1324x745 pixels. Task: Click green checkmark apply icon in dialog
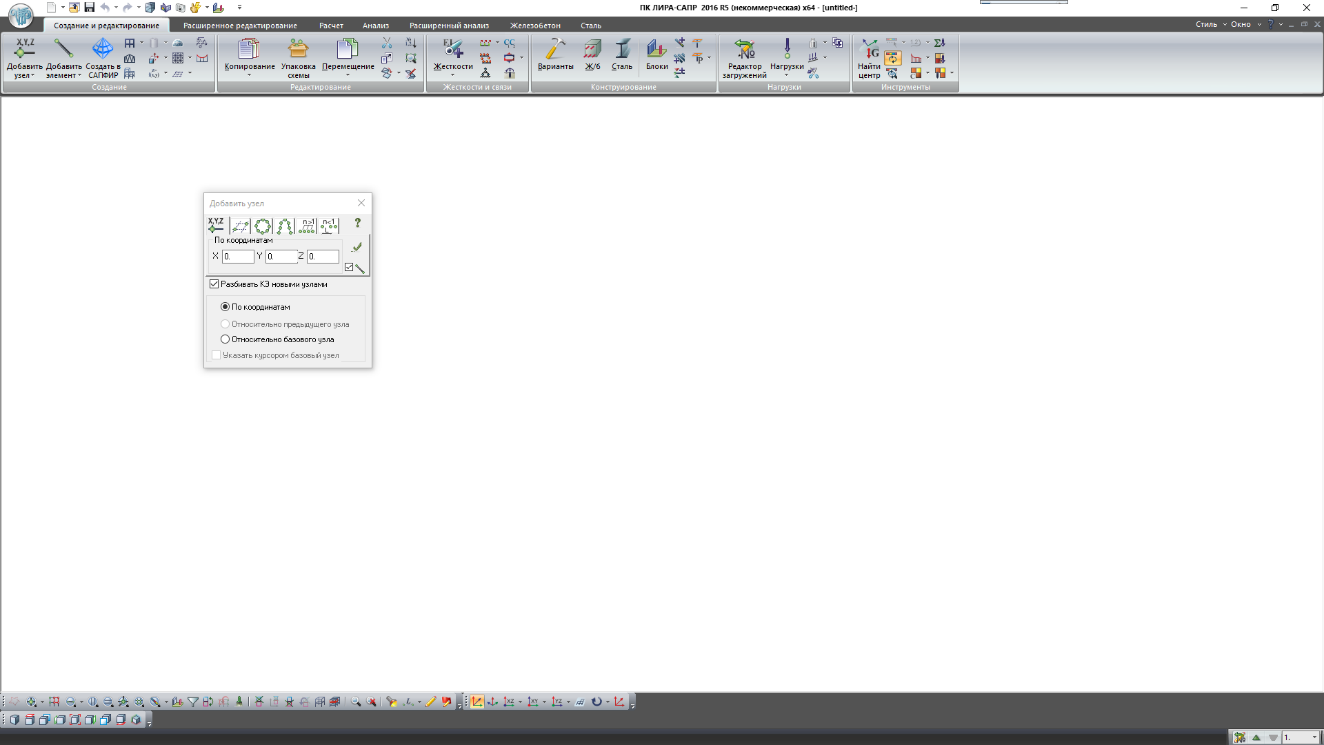point(356,246)
